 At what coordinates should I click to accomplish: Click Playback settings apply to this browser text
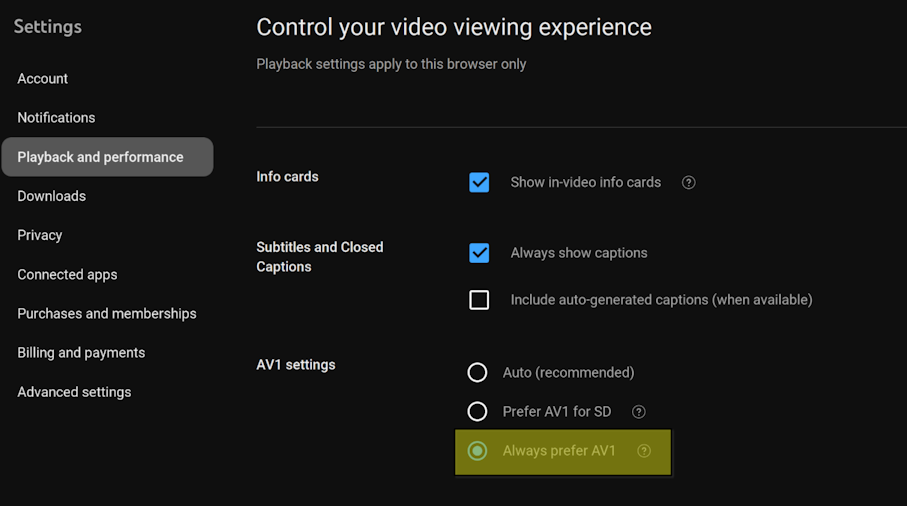391,64
